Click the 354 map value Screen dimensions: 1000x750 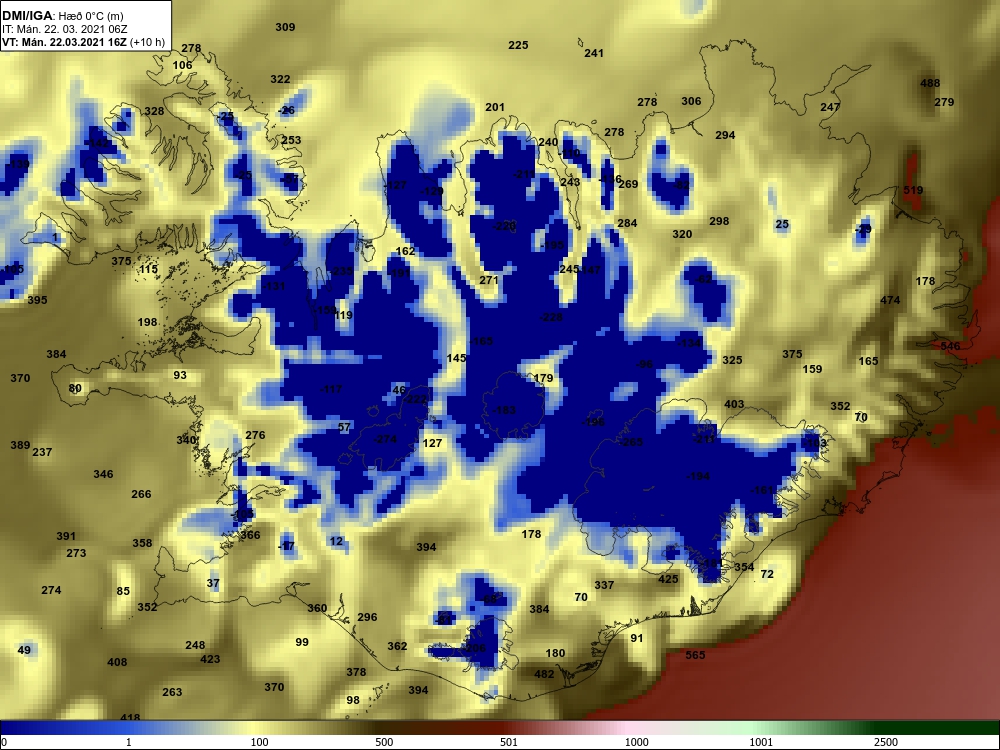(744, 567)
